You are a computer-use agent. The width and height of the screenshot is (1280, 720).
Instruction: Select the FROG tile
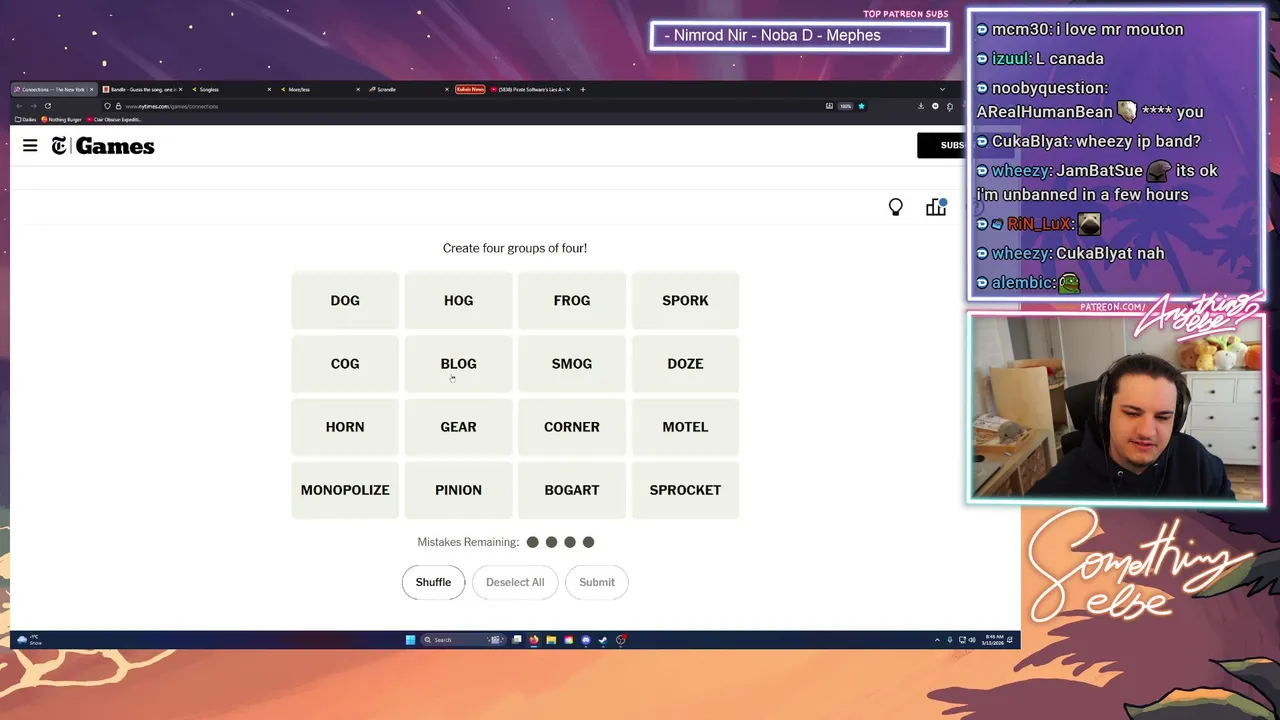pos(572,300)
